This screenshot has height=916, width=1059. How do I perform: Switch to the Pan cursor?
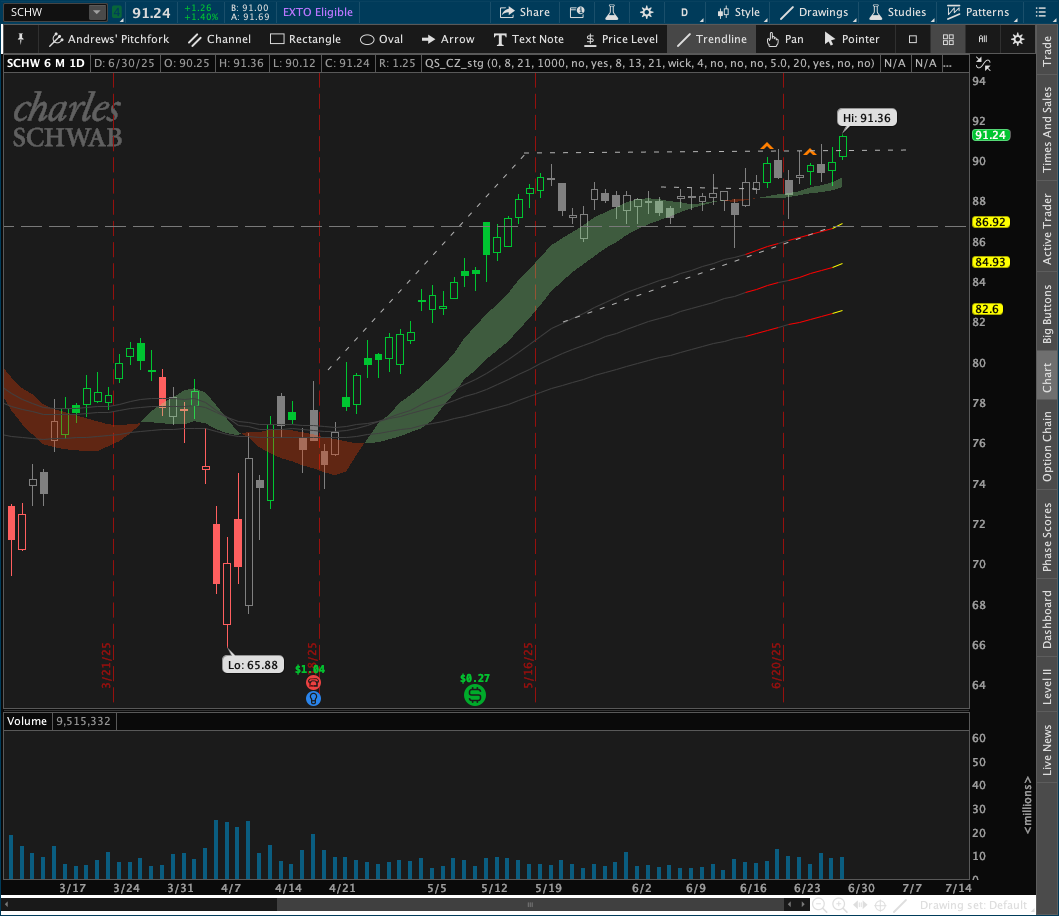785,39
